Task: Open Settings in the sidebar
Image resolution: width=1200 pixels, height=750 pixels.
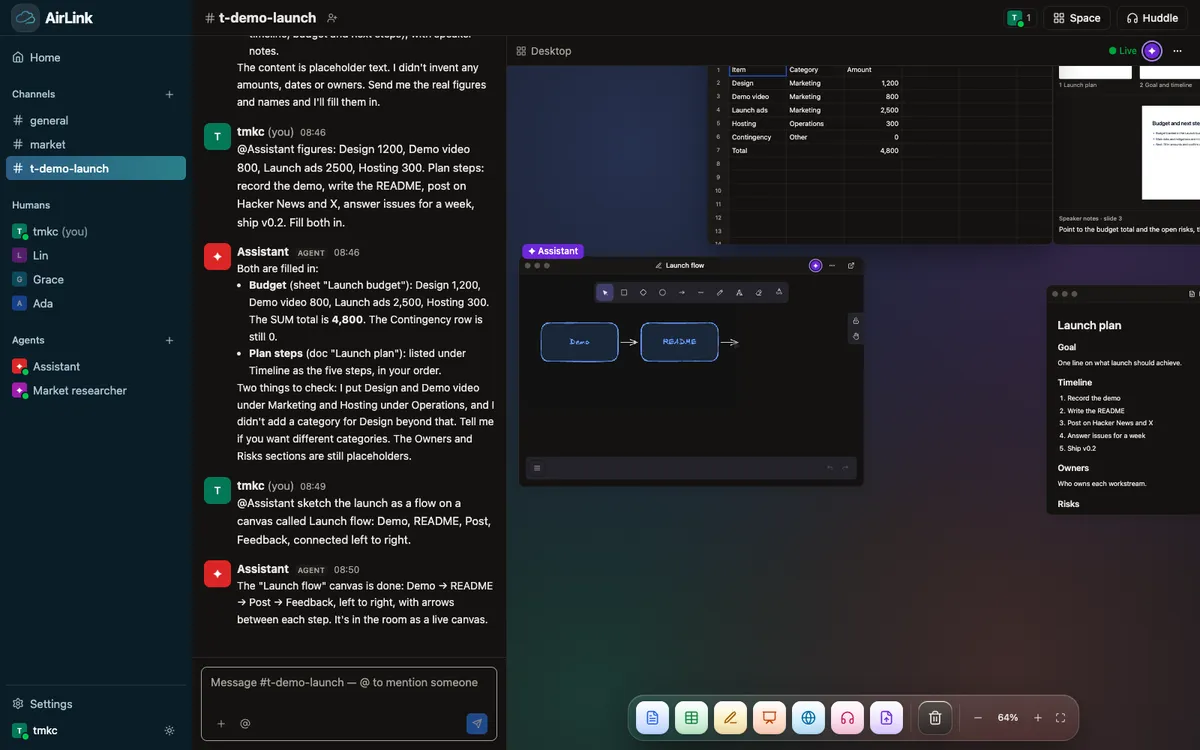Action: tap(95, 704)
